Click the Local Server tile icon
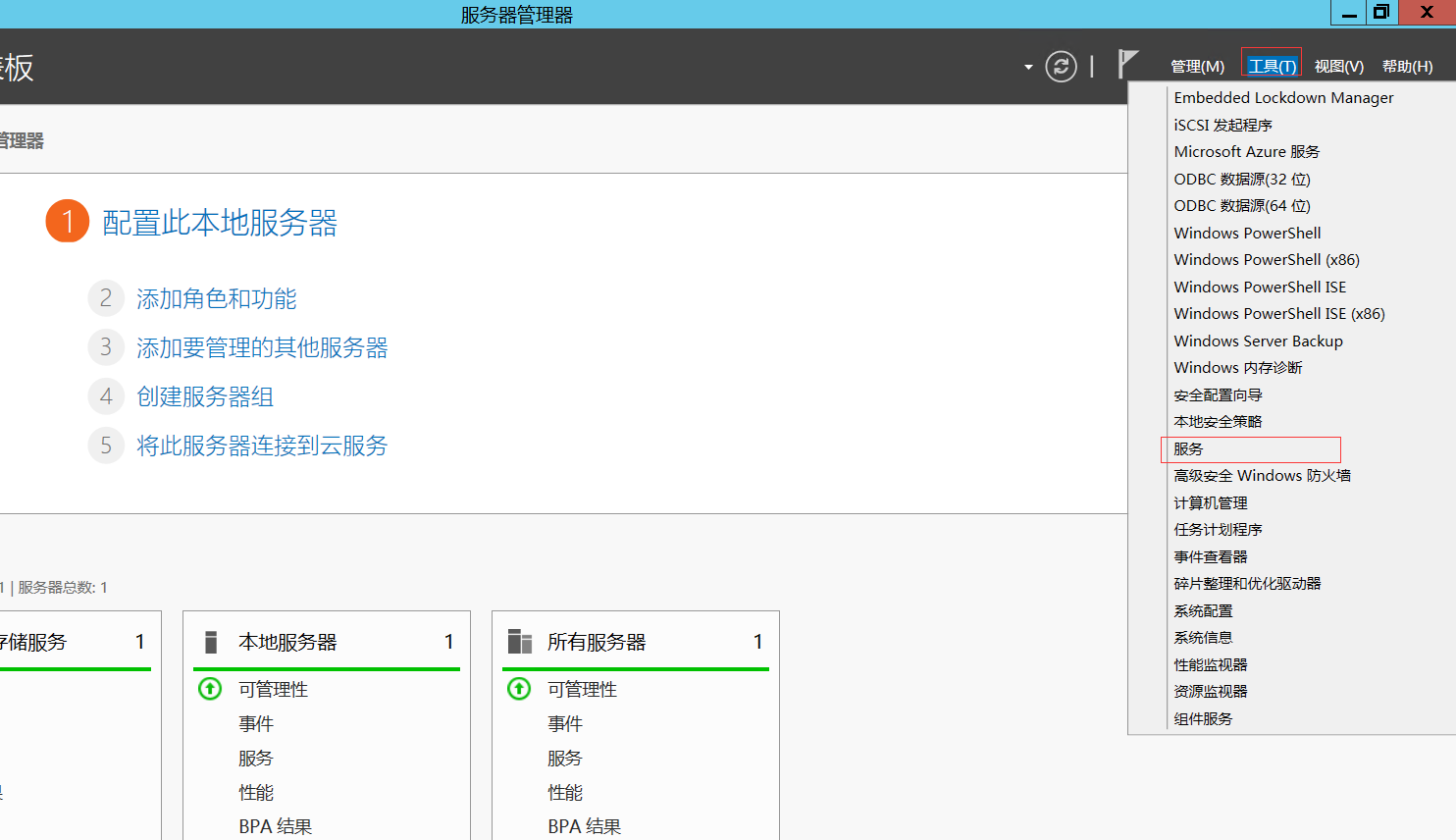 click(x=211, y=642)
